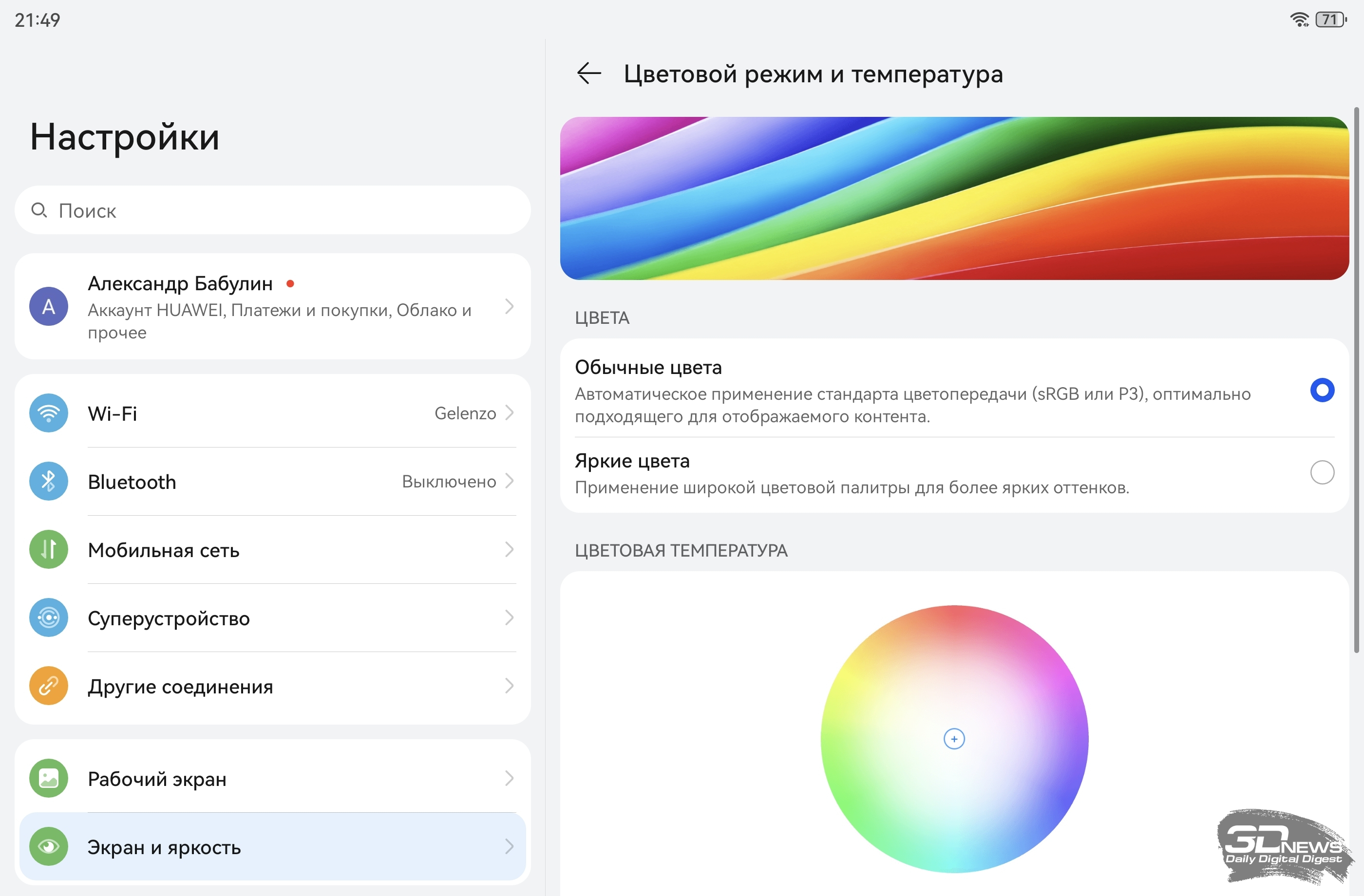The image size is (1364, 896).
Task: Open chevron for Александр Бабулин account
Action: pos(509,306)
